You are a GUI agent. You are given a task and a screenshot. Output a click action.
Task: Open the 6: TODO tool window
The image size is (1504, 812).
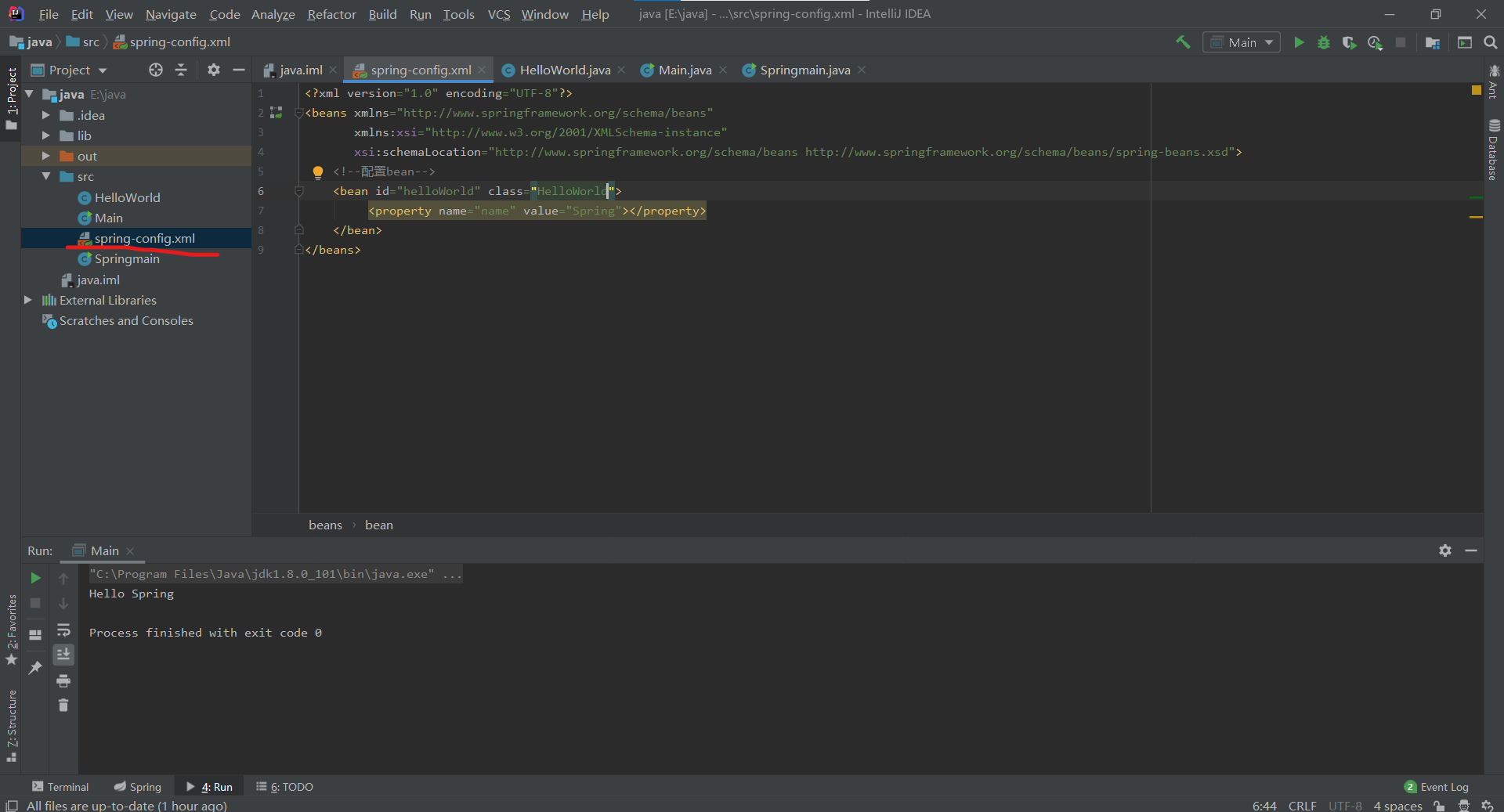tap(285, 787)
